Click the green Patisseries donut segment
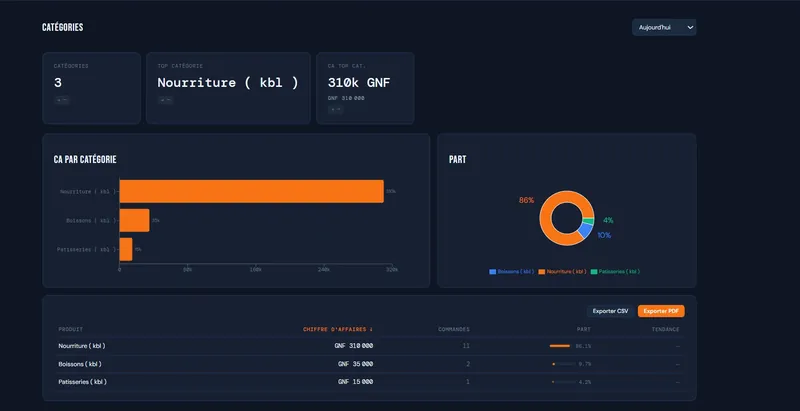 [x=588, y=221]
